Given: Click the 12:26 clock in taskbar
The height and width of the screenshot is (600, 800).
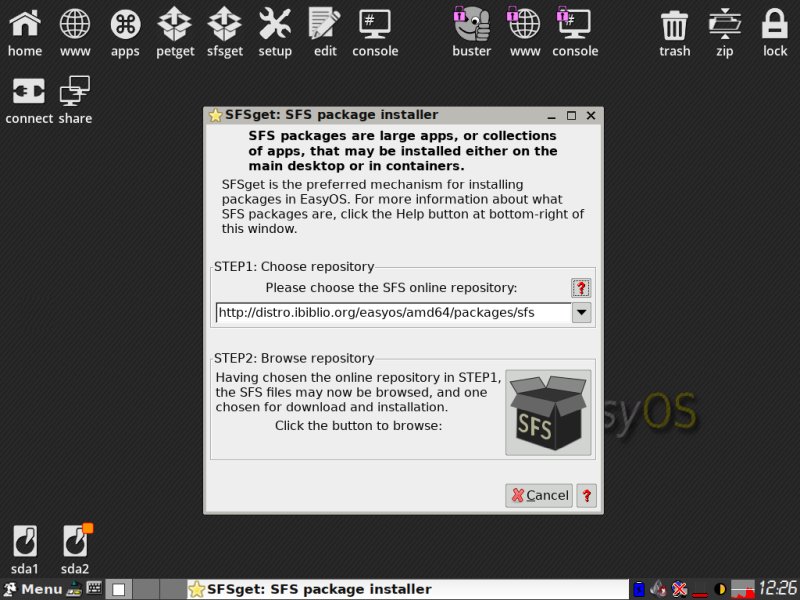Looking at the screenshot, I should tap(778, 588).
